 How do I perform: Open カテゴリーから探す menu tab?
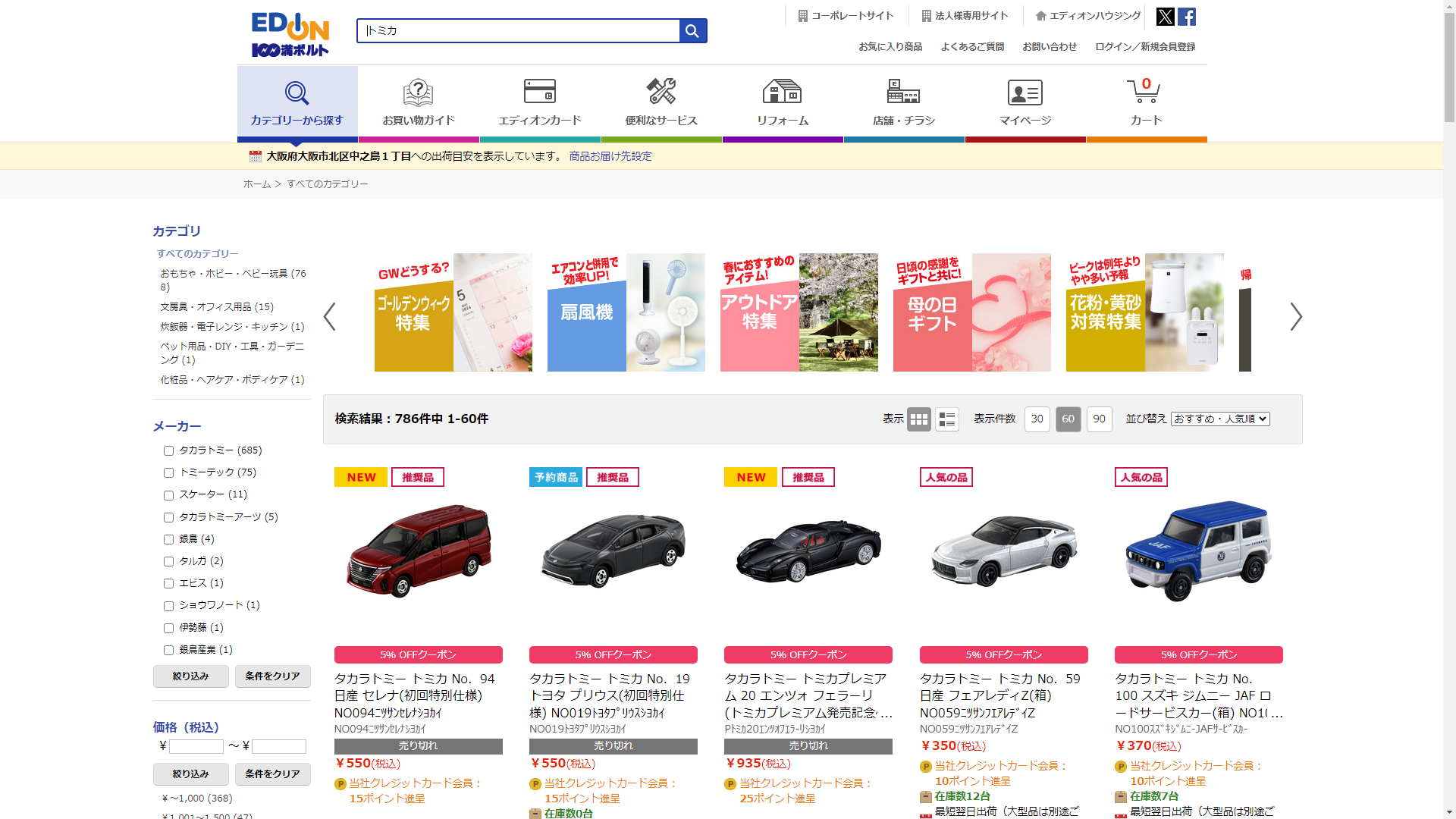coord(297,103)
